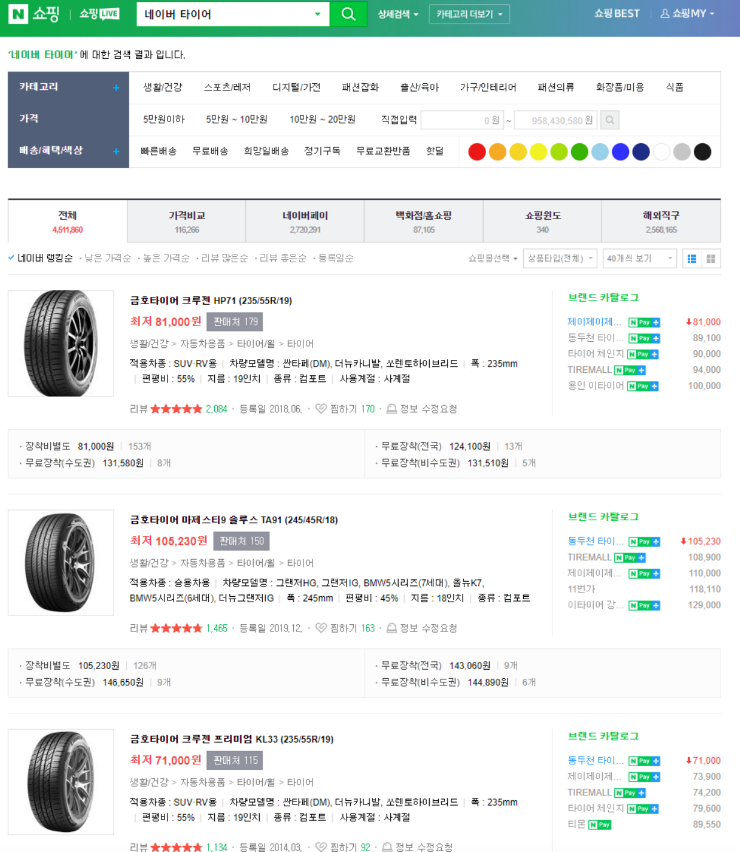The height and width of the screenshot is (852, 740).
Task: Select the orange color swatch
Action: click(x=497, y=152)
